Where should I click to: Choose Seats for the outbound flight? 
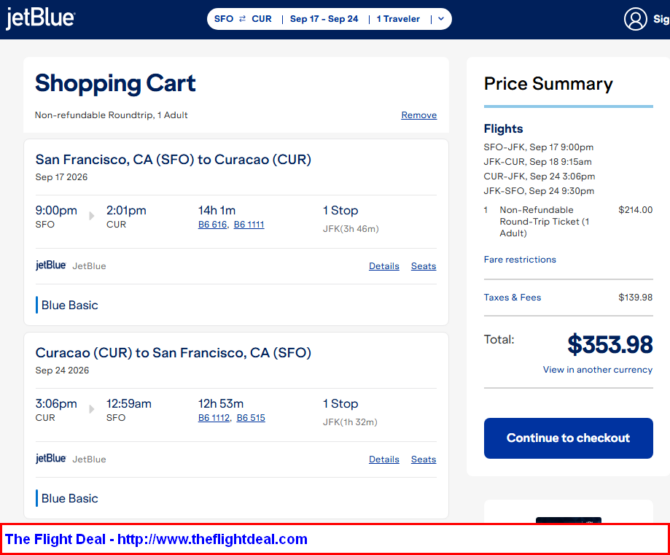(423, 266)
